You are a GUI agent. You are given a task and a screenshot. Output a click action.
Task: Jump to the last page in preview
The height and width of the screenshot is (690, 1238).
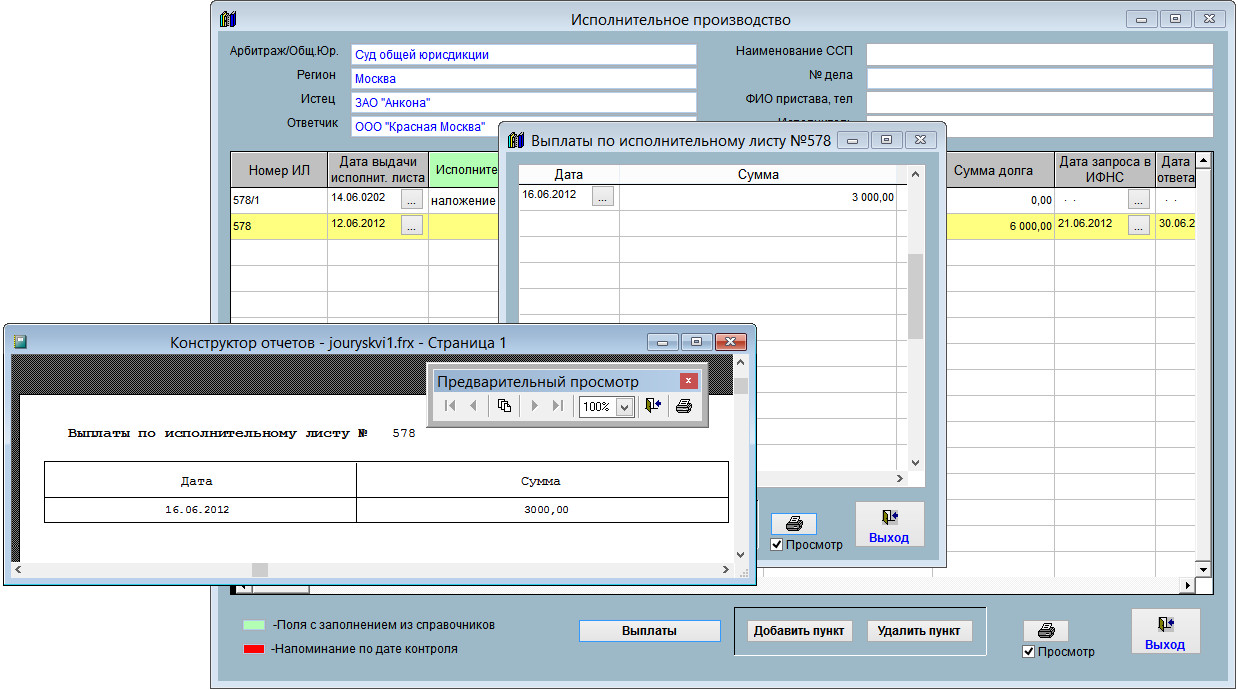pos(558,406)
